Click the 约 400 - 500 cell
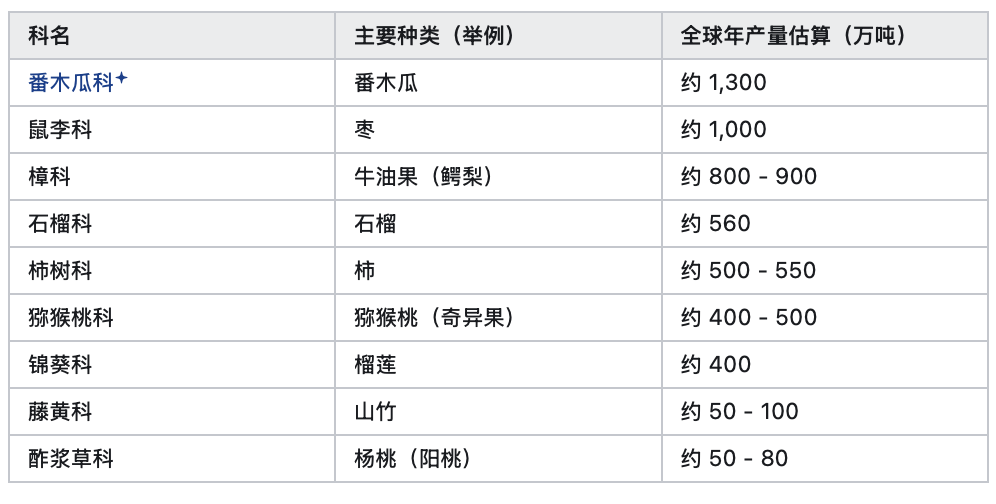This screenshot has width=996, height=504. pos(825,318)
